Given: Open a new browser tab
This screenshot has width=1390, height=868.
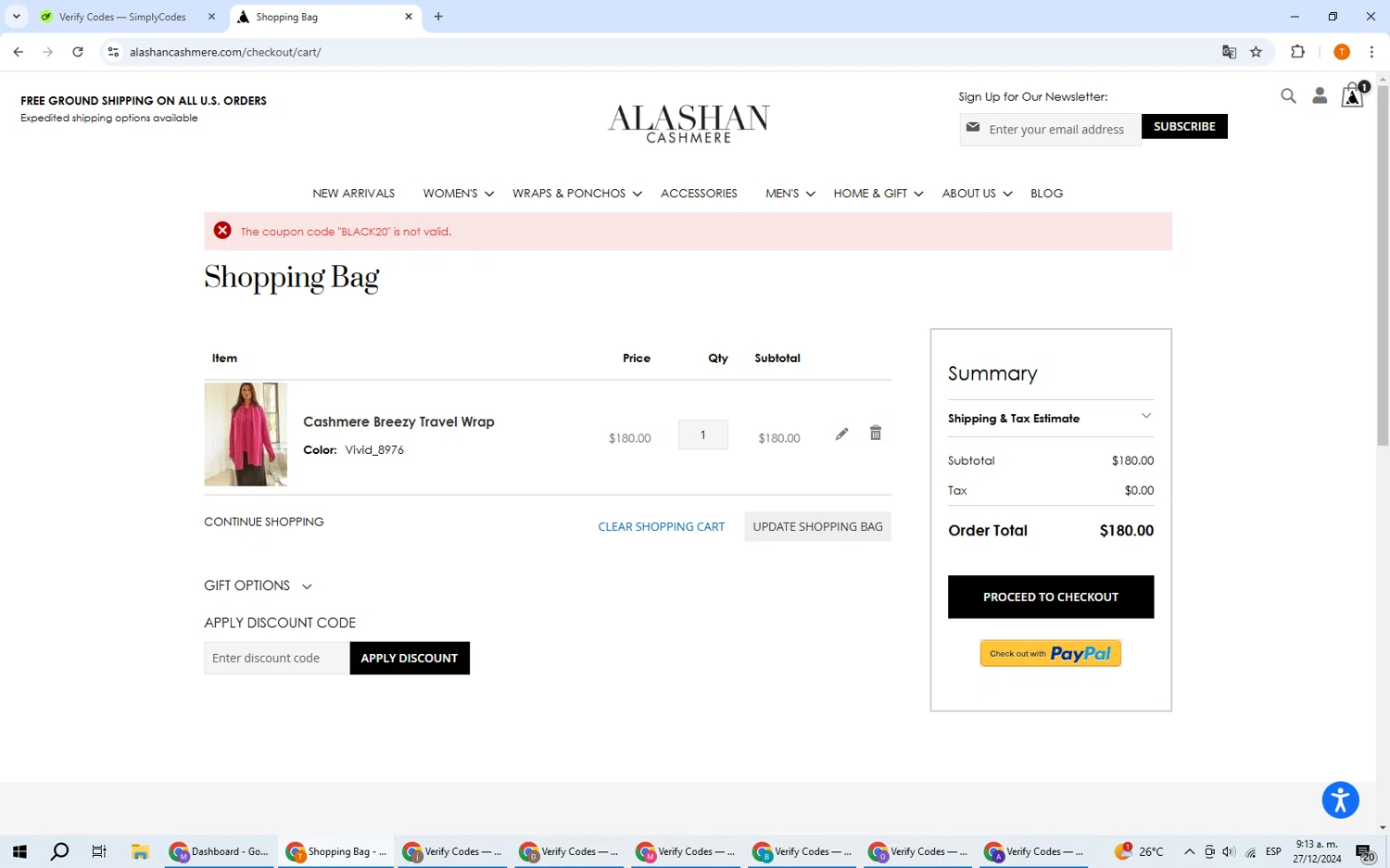Looking at the screenshot, I should click(438, 17).
